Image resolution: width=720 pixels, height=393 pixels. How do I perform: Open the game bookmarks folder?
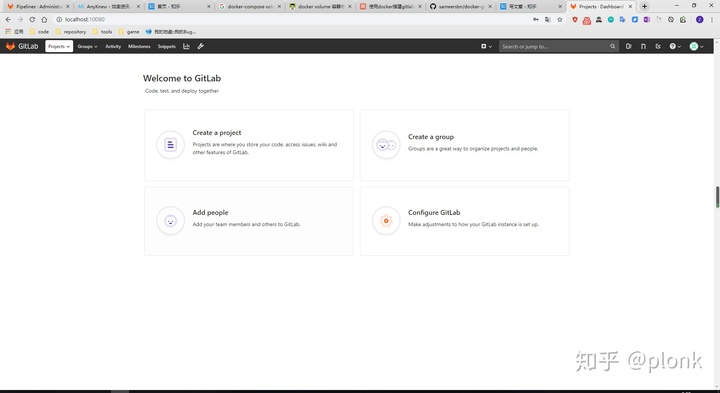coord(129,32)
